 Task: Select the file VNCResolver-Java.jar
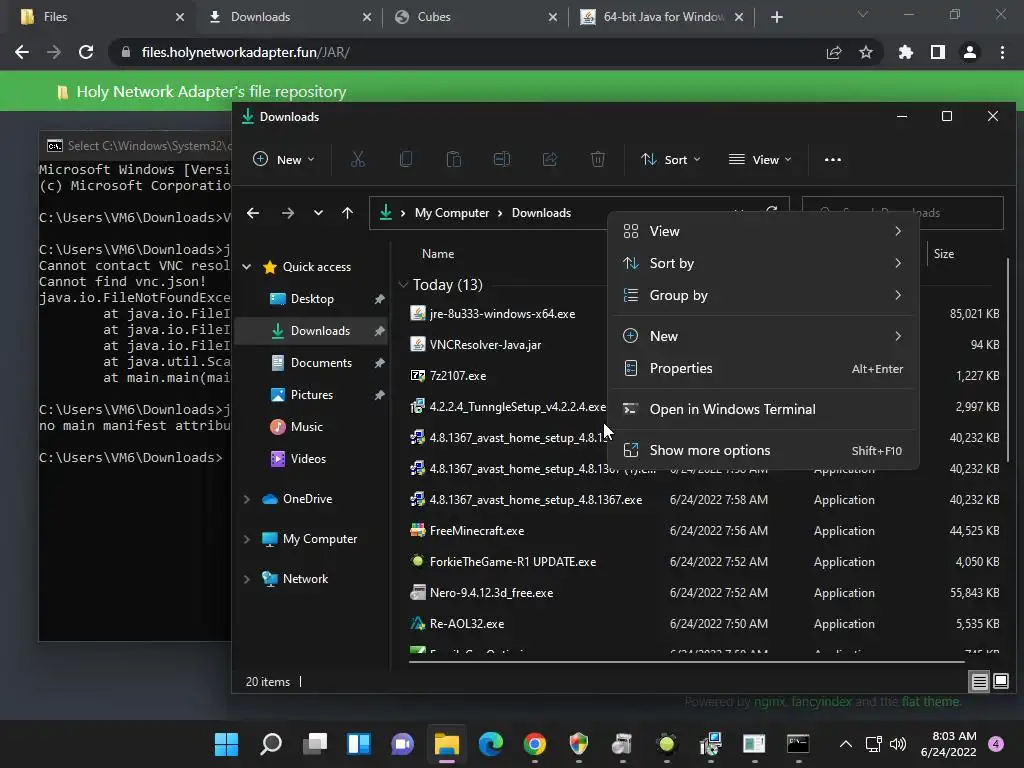click(485, 345)
